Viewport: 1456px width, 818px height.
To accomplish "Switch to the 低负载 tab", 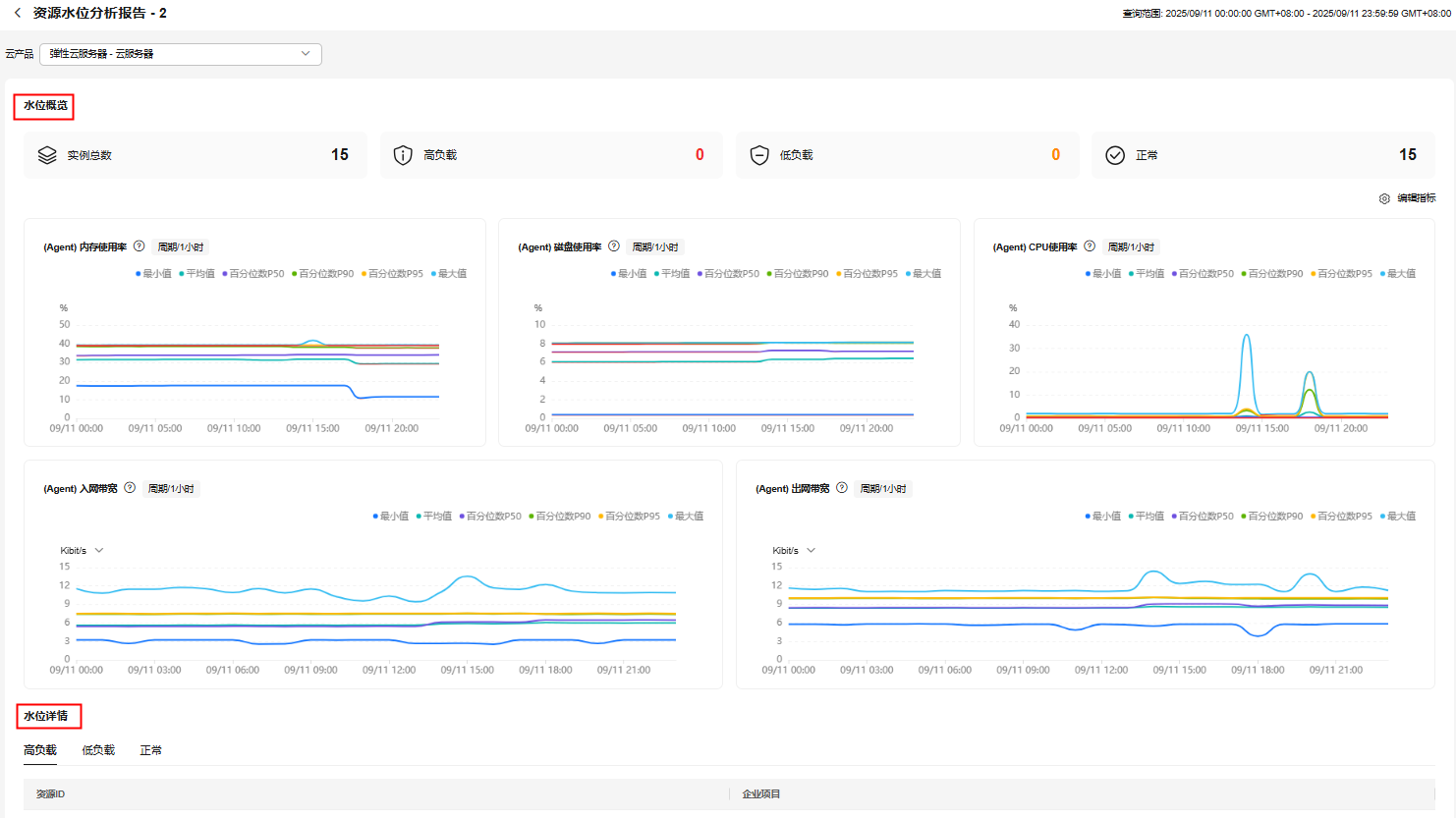I will click(98, 750).
